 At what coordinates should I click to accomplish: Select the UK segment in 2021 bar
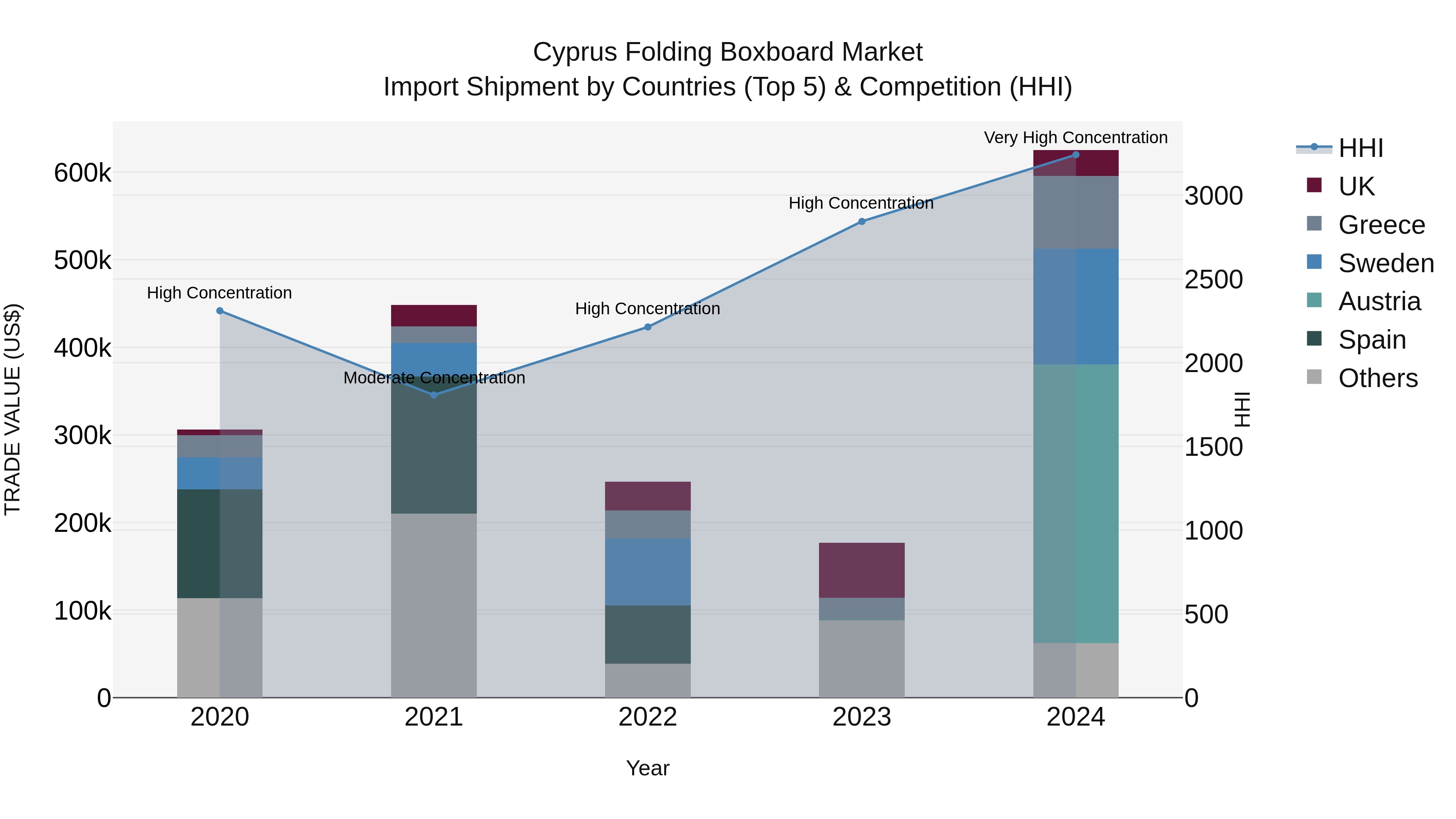pyautogui.click(x=434, y=316)
